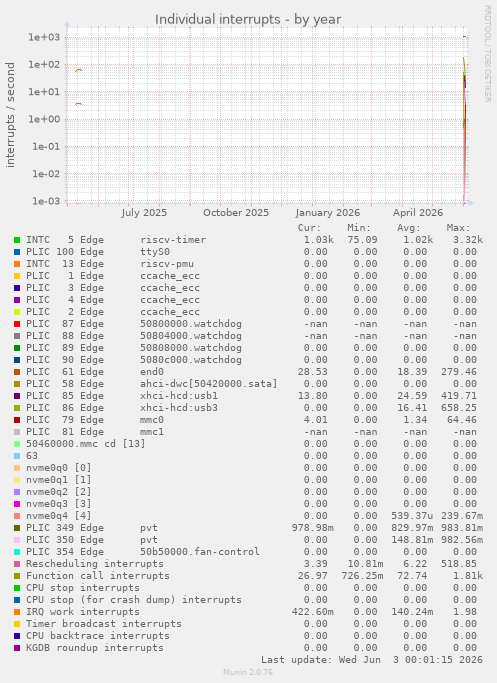Select the pvt current value 978.98m
The width and height of the screenshot is (497, 683).
coord(313,528)
